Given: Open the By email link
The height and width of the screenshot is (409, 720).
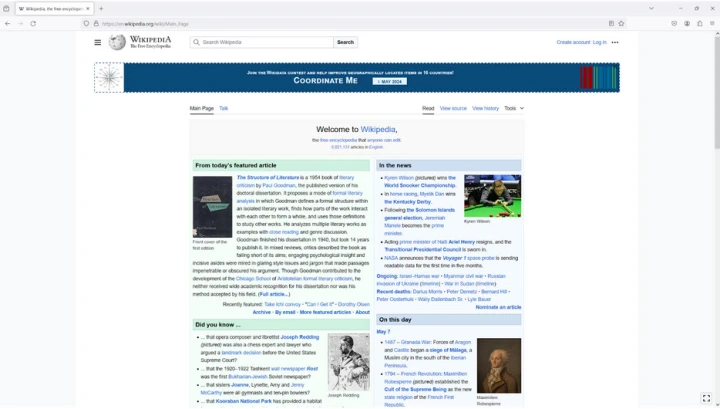Looking at the screenshot, I should [285, 312].
